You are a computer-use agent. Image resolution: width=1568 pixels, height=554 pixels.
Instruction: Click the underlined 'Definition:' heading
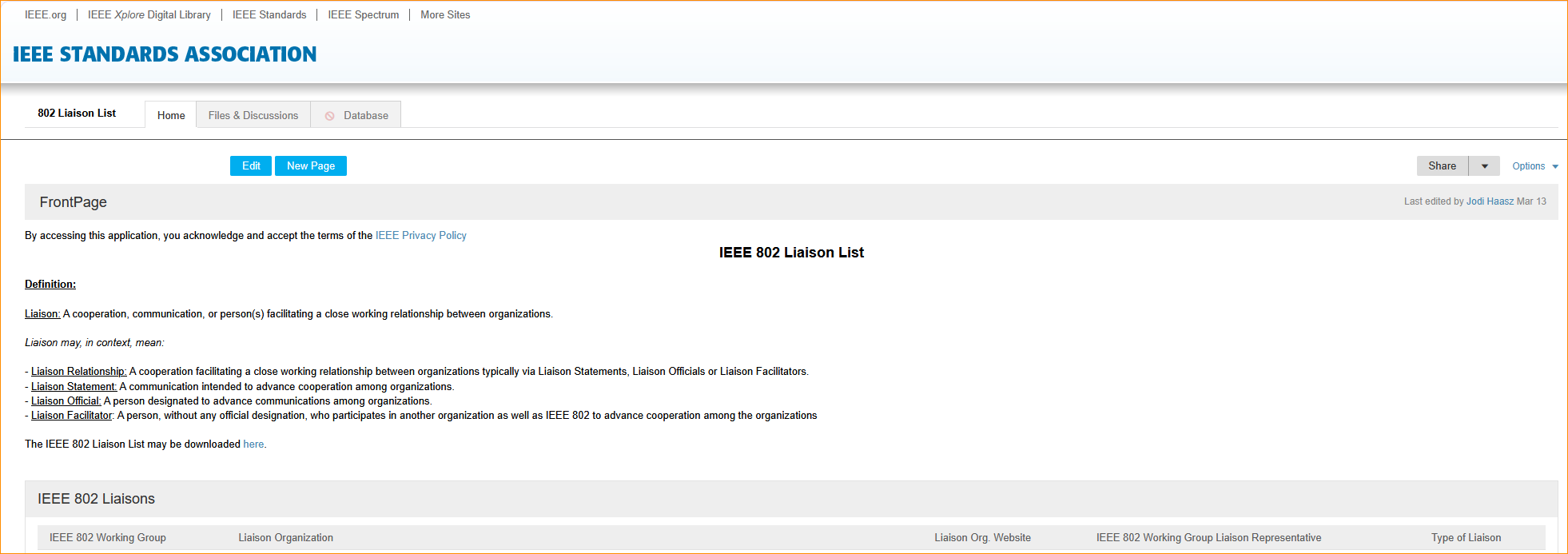tap(50, 285)
